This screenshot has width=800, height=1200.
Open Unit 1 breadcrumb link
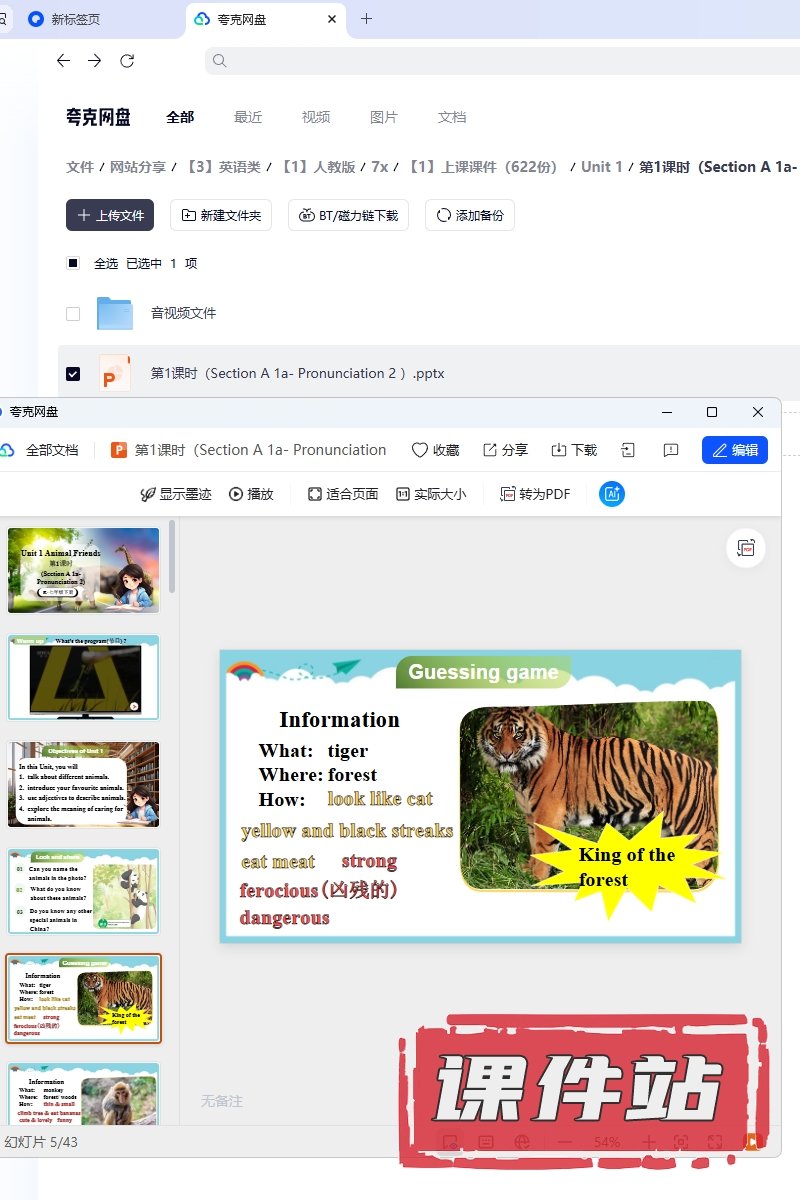(601, 167)
